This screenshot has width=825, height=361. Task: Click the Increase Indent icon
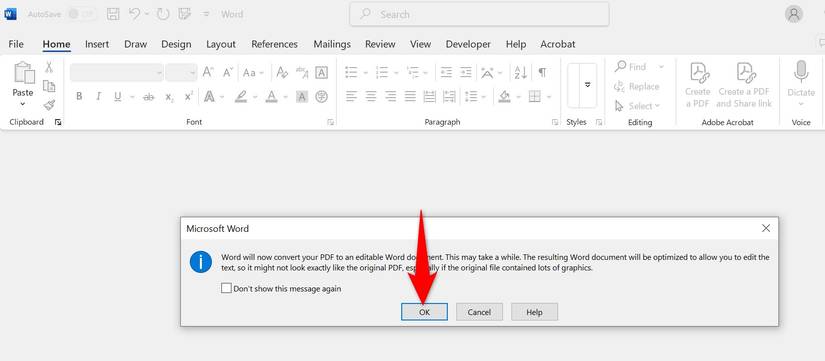click(466, 73)
